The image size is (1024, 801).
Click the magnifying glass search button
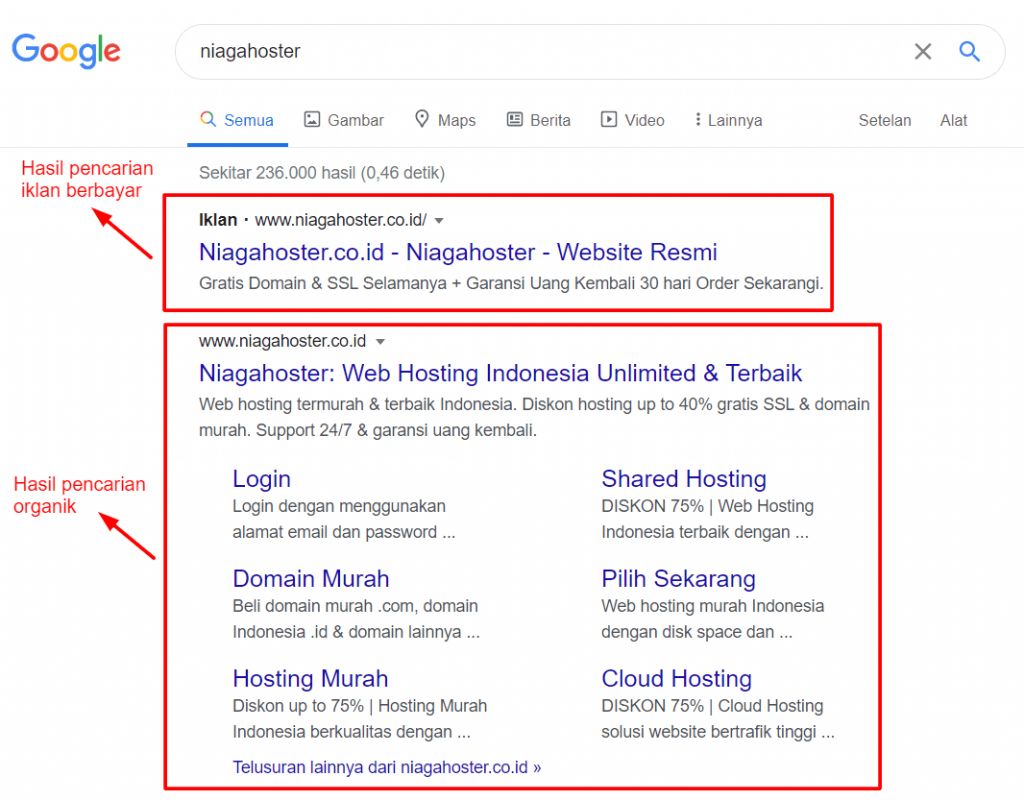969,51
